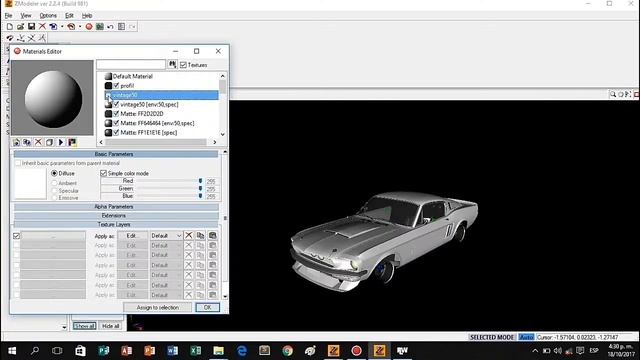Toggle the checkbox next to profil material
640x360 pixels.
116,86
